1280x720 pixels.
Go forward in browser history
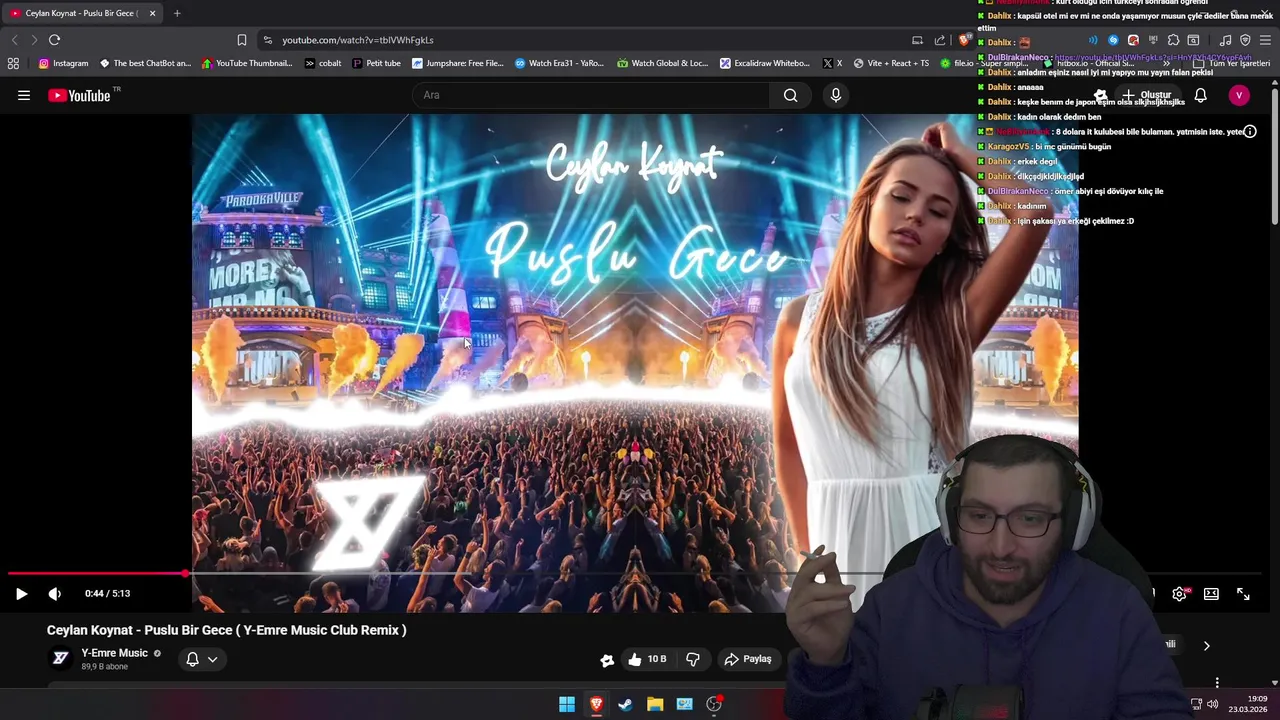pyautogui.click(x=33, y=40)
